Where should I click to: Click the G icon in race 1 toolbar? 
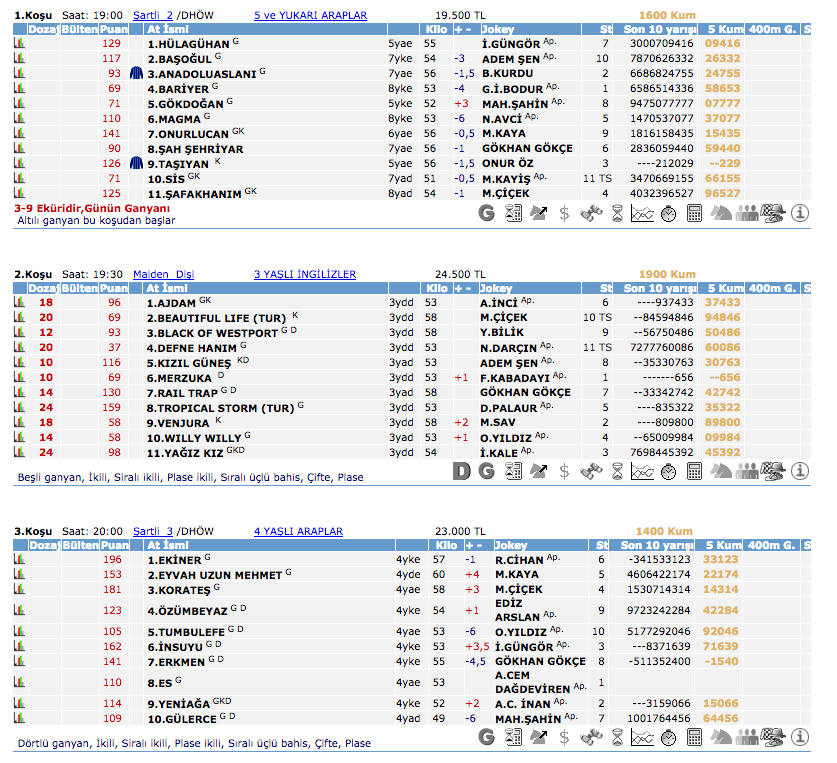tap(487, 213)
